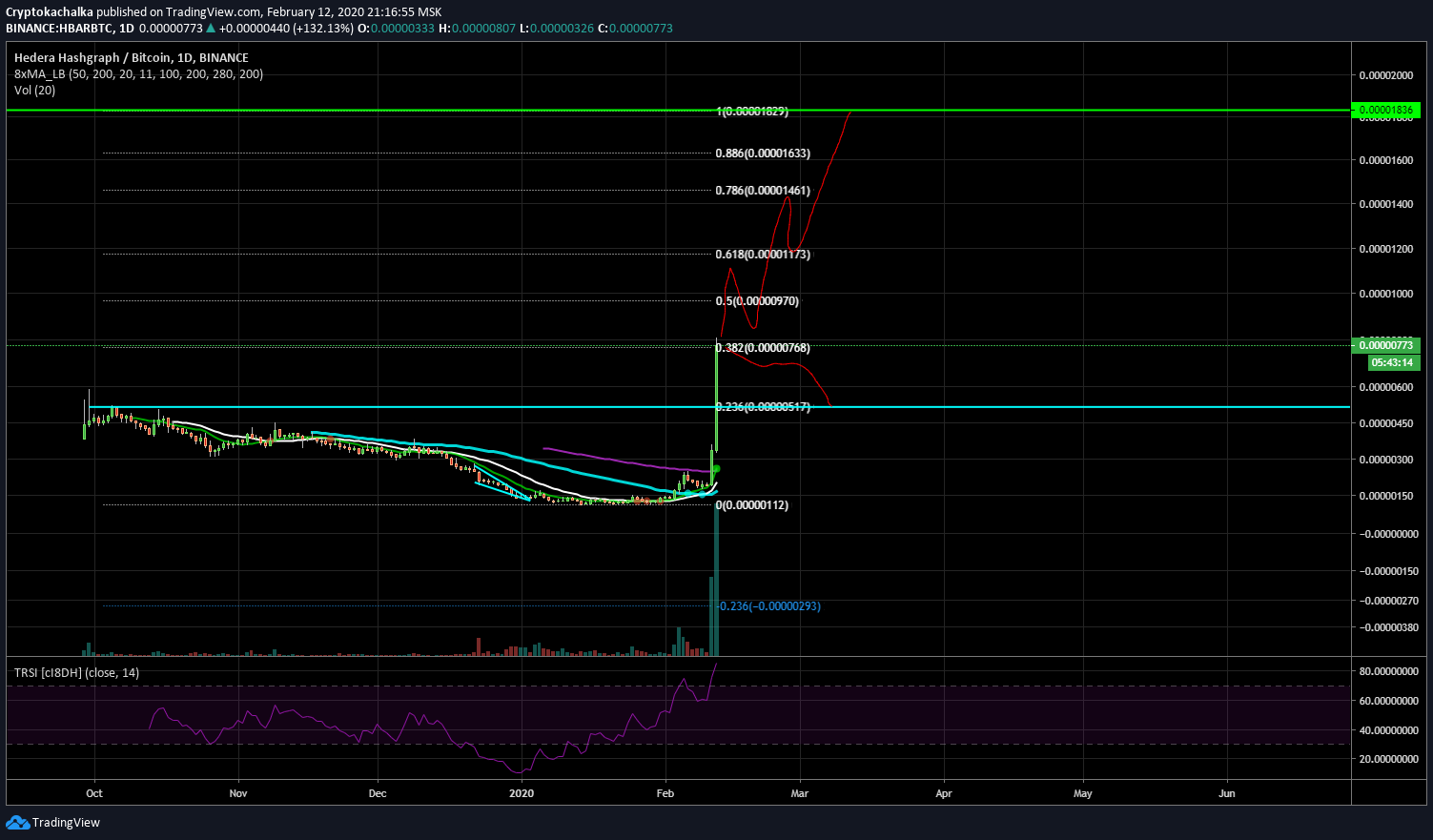Click the green up-triangle change indicator

(x=212, y=29)
